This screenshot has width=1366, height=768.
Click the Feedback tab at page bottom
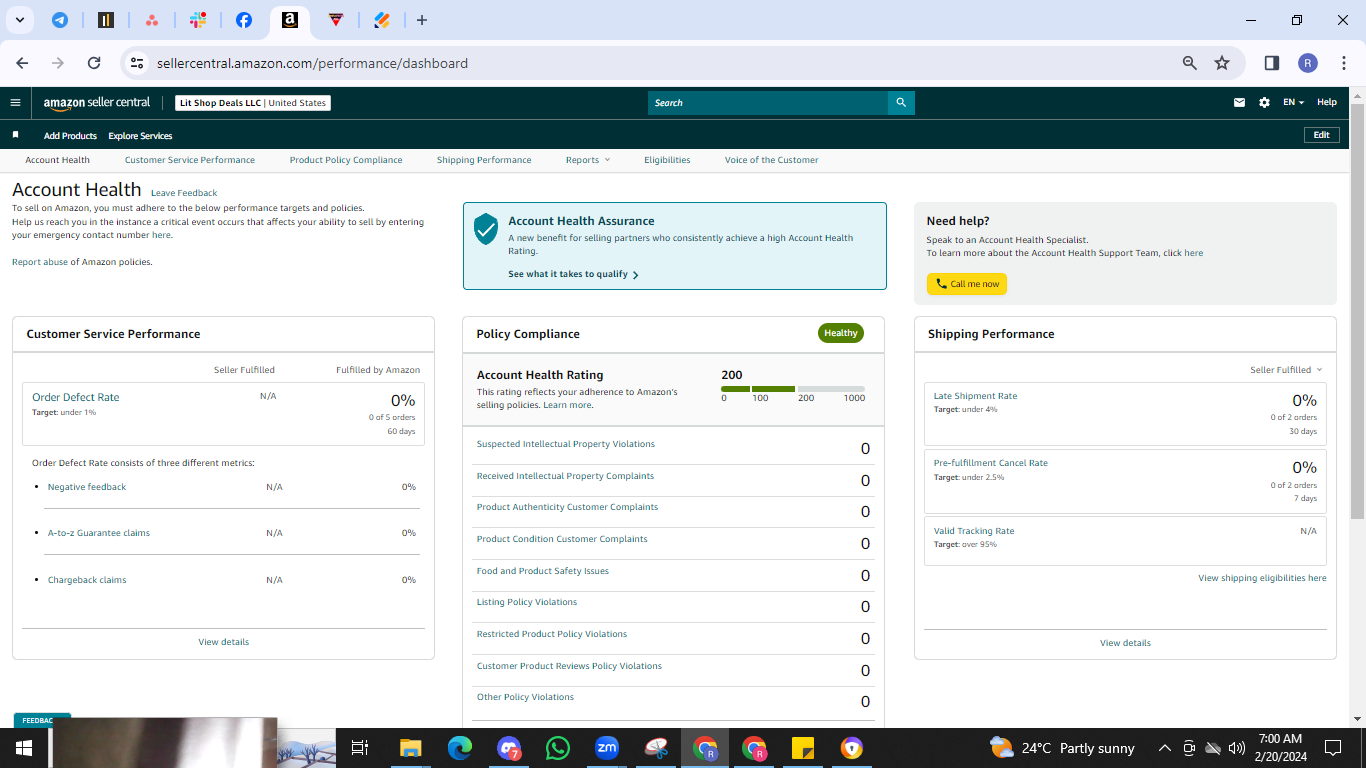coord(41,720)
